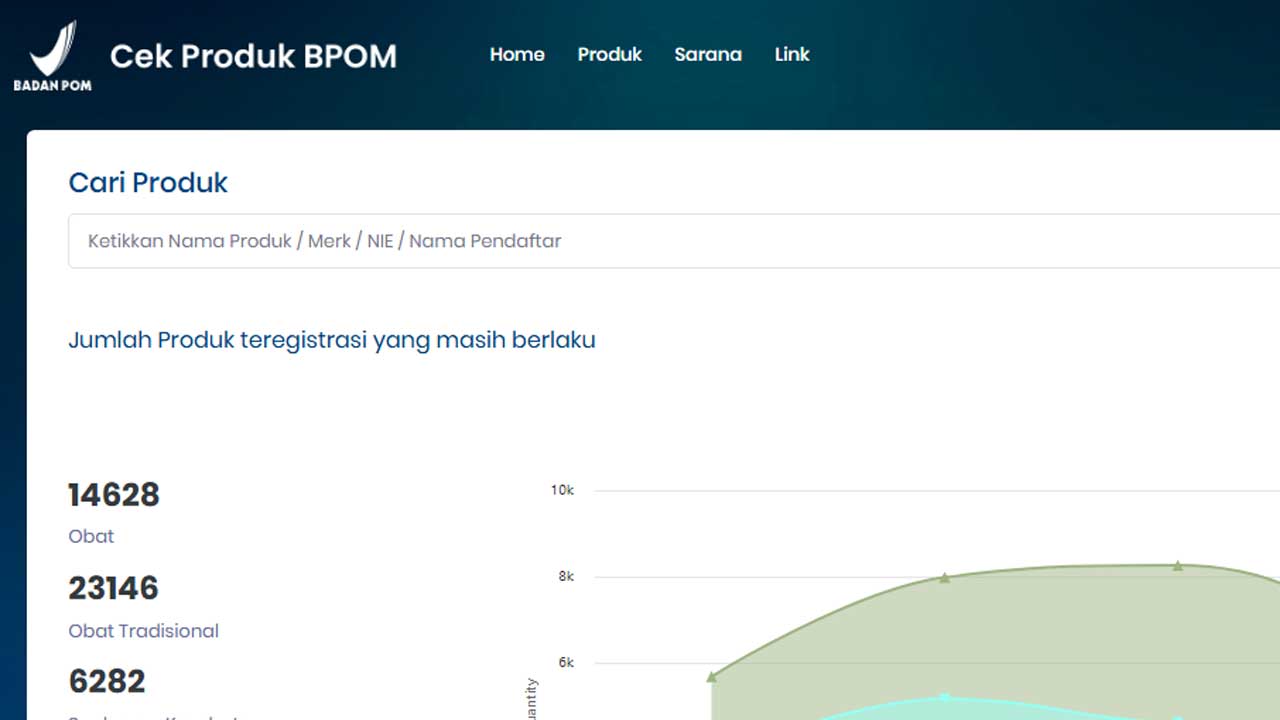This screenshot has height=720, width=1280.
Task: Click the 10k axis label
Action: 562,490
